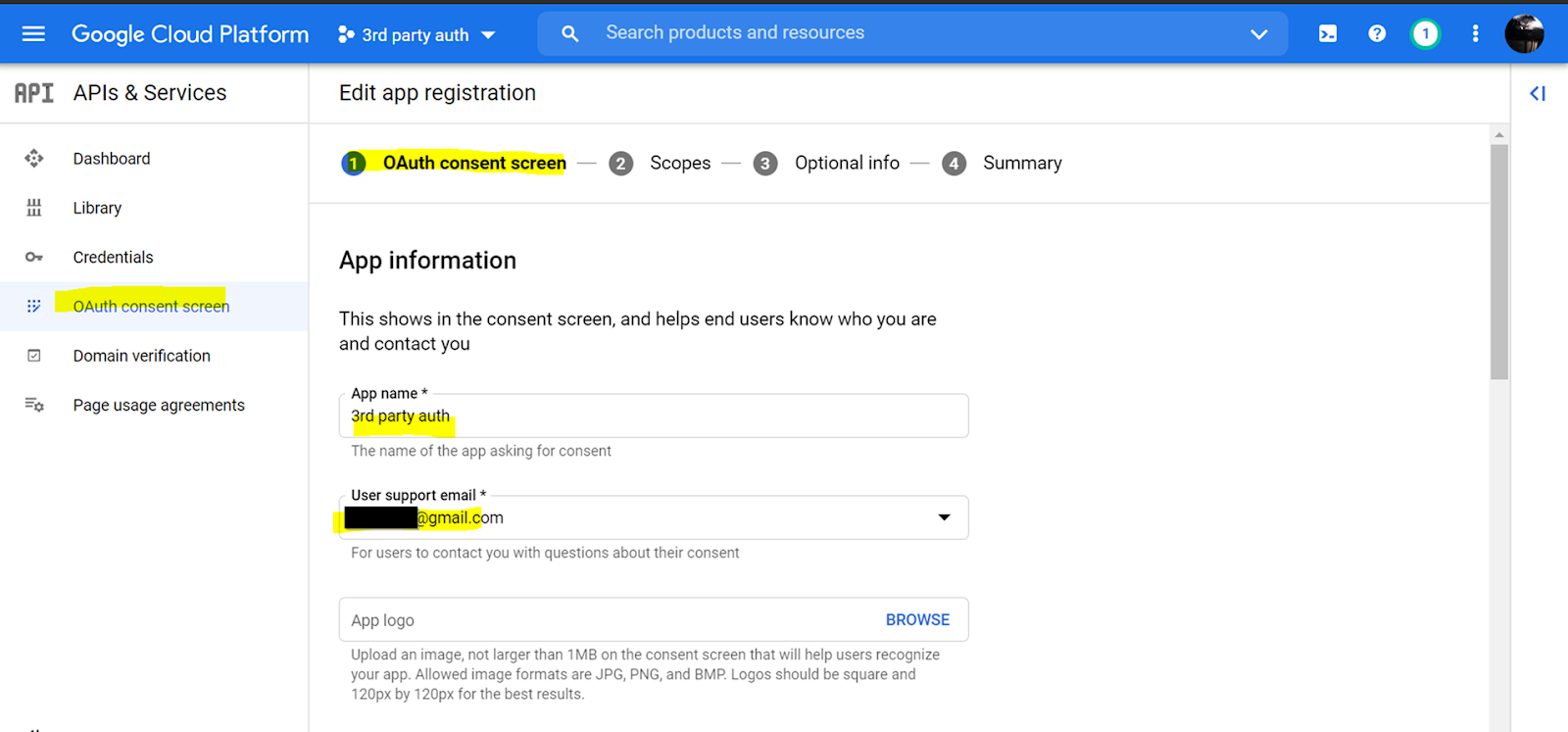Click the search magnifier icon
The width and height of the screenshot is (1568, 732).
569,34
